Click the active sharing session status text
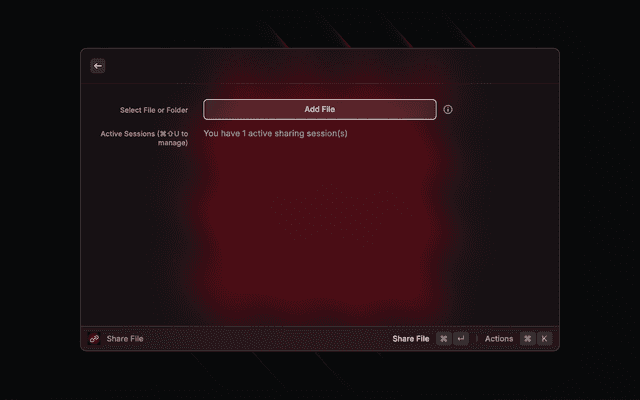The image size is (640, 400). coord(276,133)
